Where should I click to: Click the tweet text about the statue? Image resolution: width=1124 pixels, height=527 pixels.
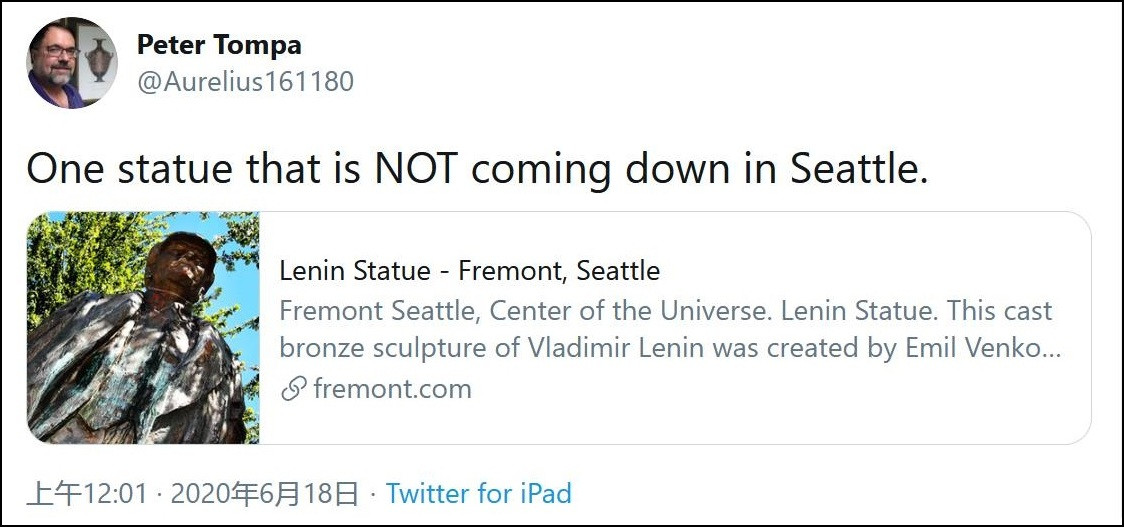click(x=477, y=169)
